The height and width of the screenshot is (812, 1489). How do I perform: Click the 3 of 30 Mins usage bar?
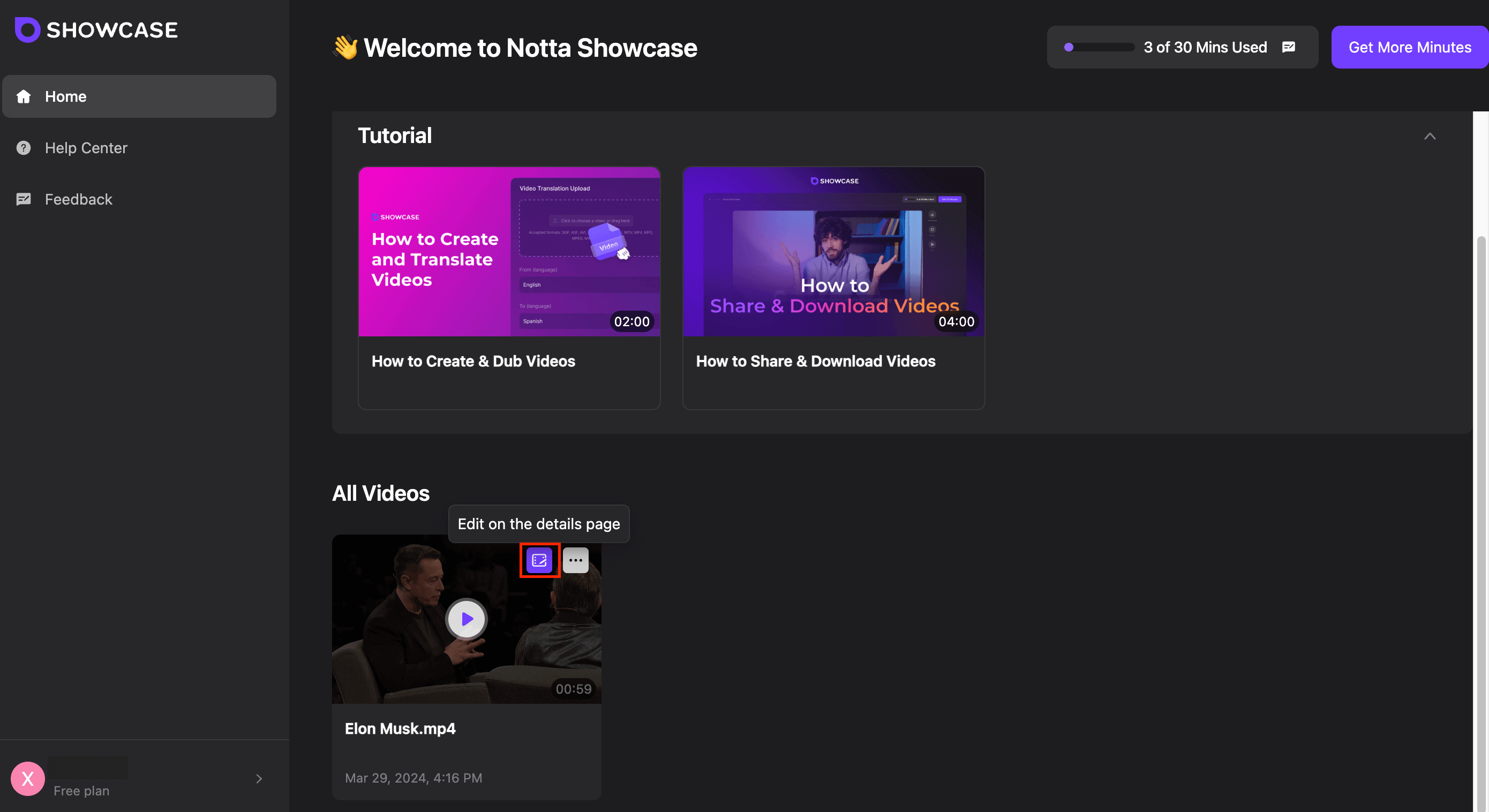click(1099, 47)
